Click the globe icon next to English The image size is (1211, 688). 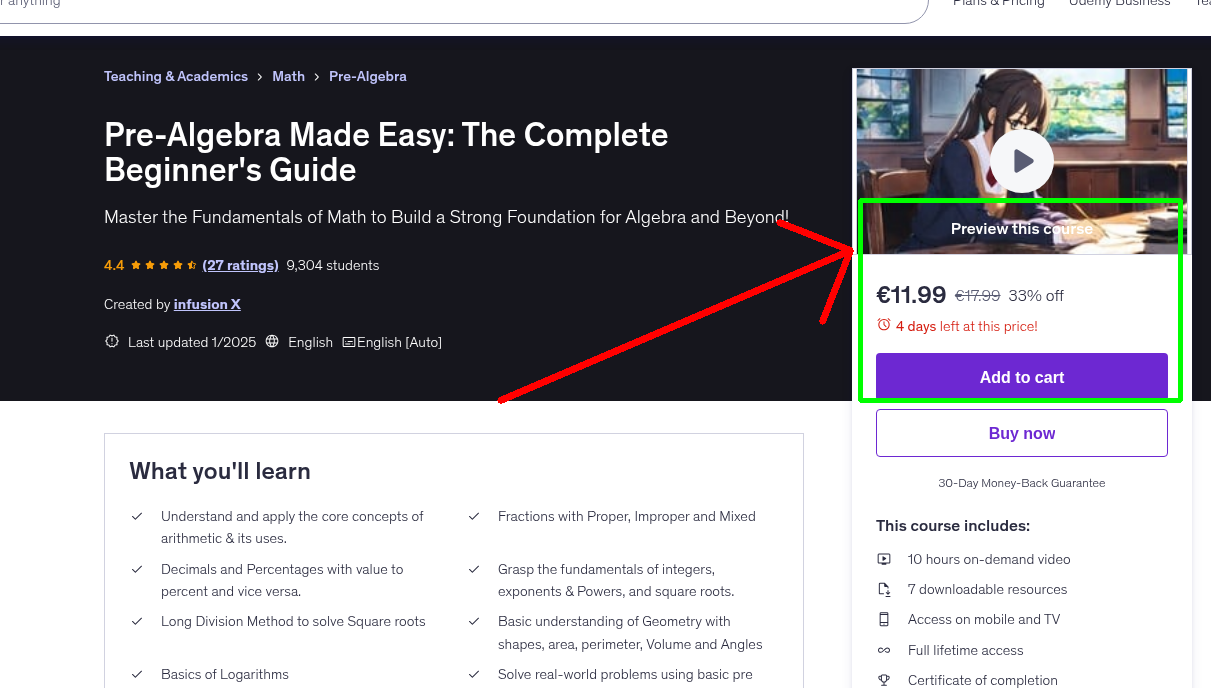272,341
